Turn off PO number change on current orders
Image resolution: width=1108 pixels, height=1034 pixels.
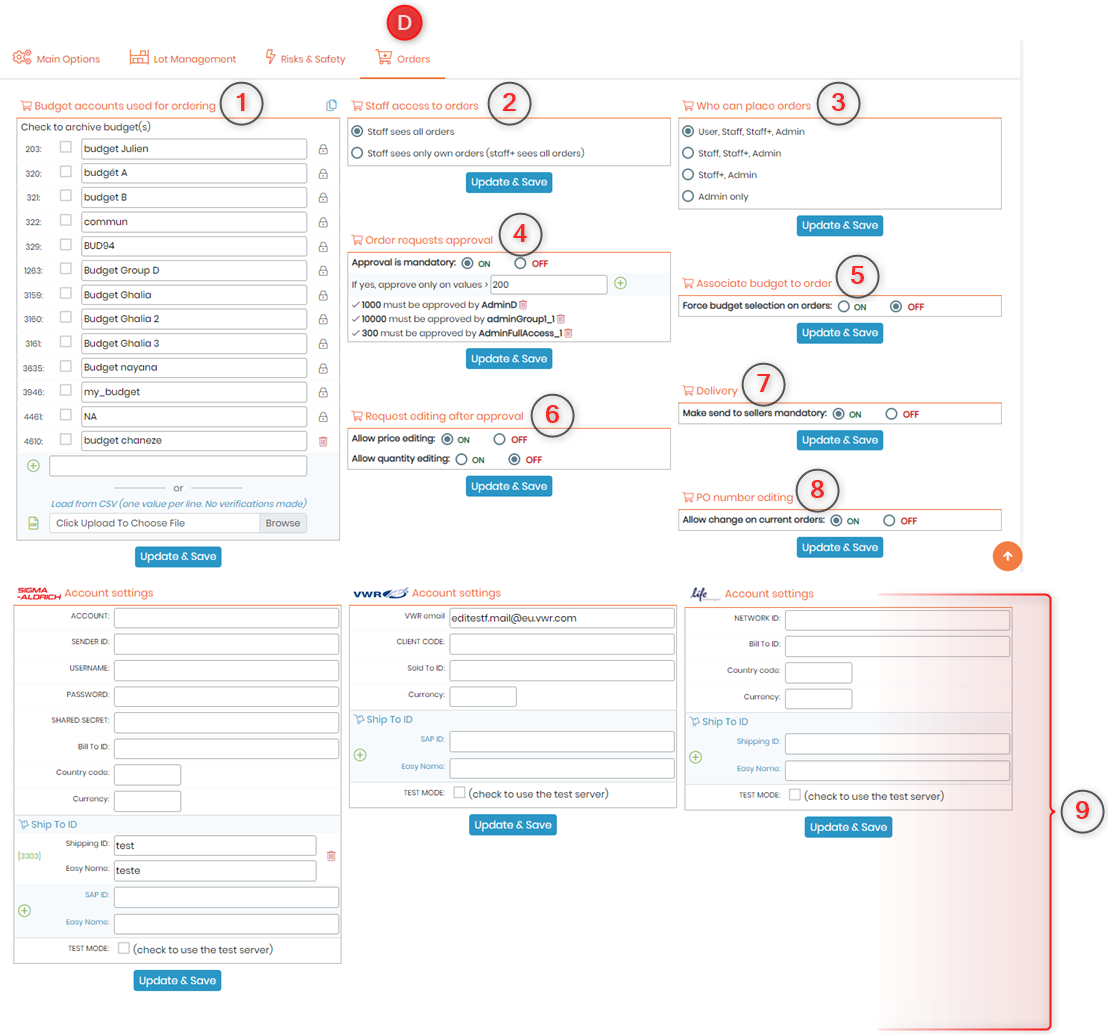(x=889, y=520)
